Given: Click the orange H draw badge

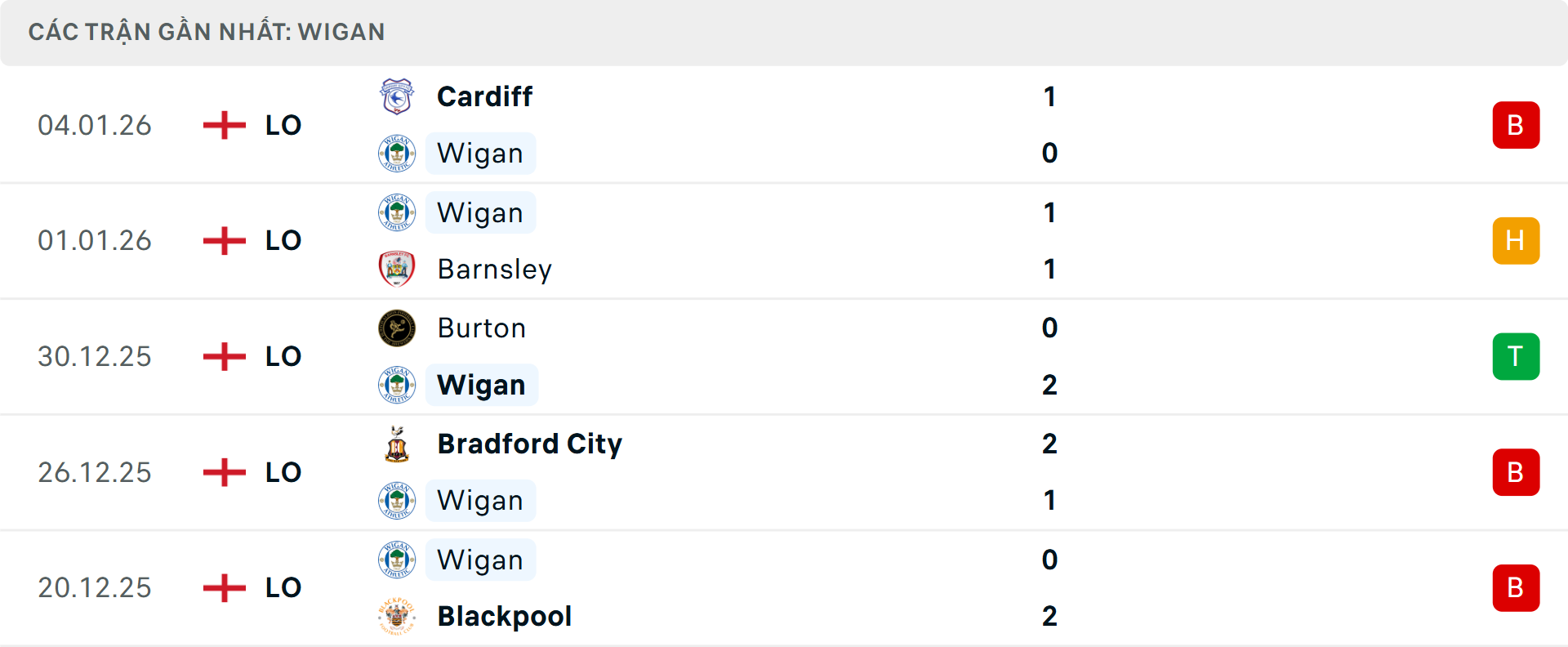Looking at the screenshot, I should [x=1516, y=241].
